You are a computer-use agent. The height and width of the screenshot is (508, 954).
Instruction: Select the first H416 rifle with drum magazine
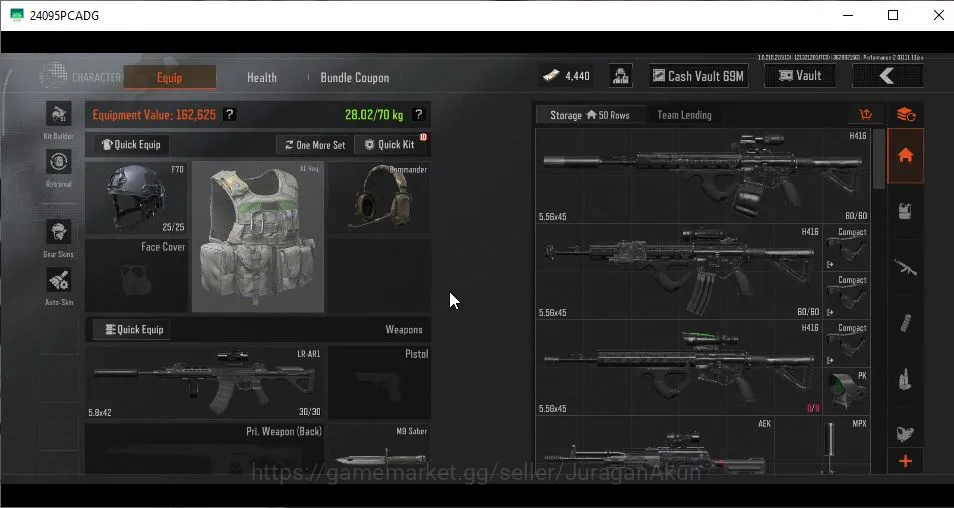click(x=703, y=176)
